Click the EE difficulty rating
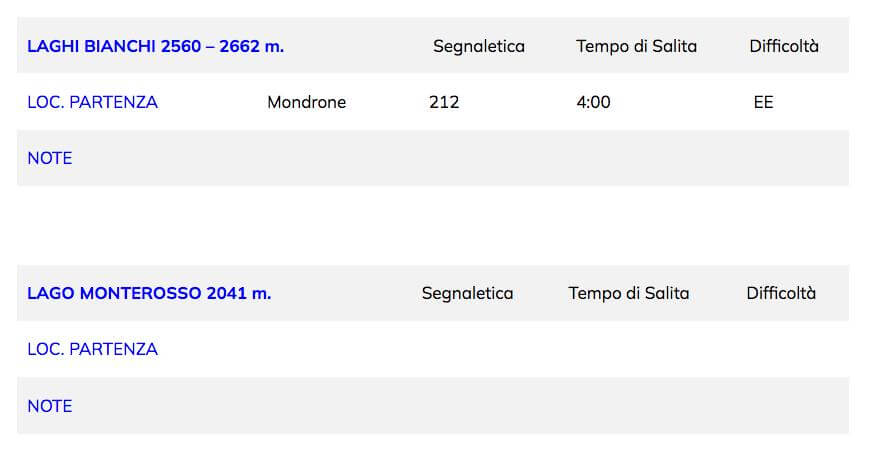Viewport: 885px width, 453px height. (x=763, y=102)
